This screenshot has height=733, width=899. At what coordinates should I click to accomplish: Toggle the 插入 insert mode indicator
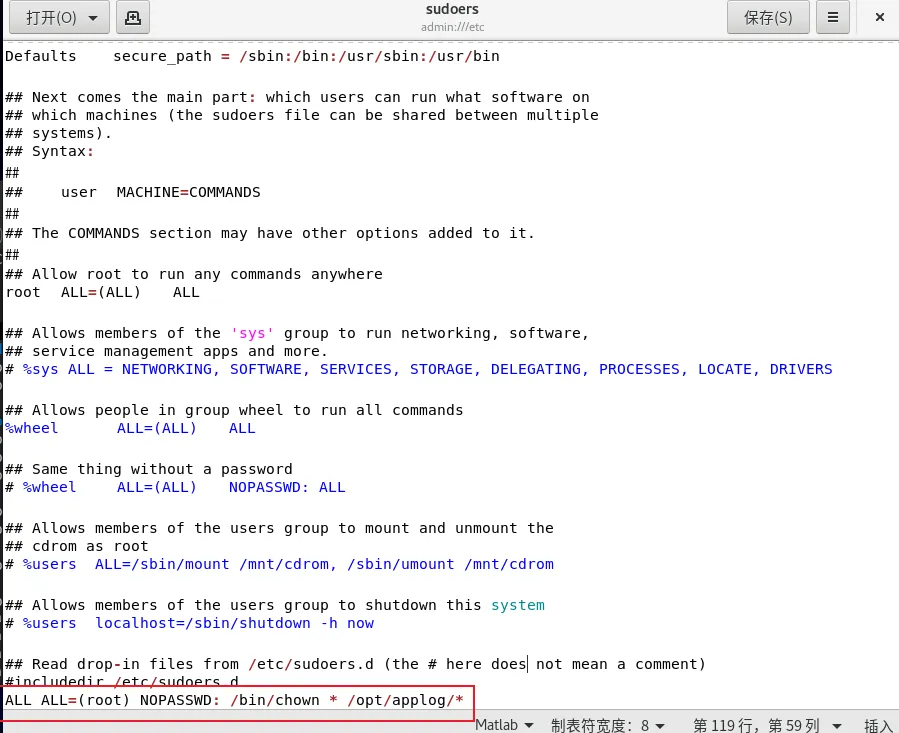(x=877, y=724)
